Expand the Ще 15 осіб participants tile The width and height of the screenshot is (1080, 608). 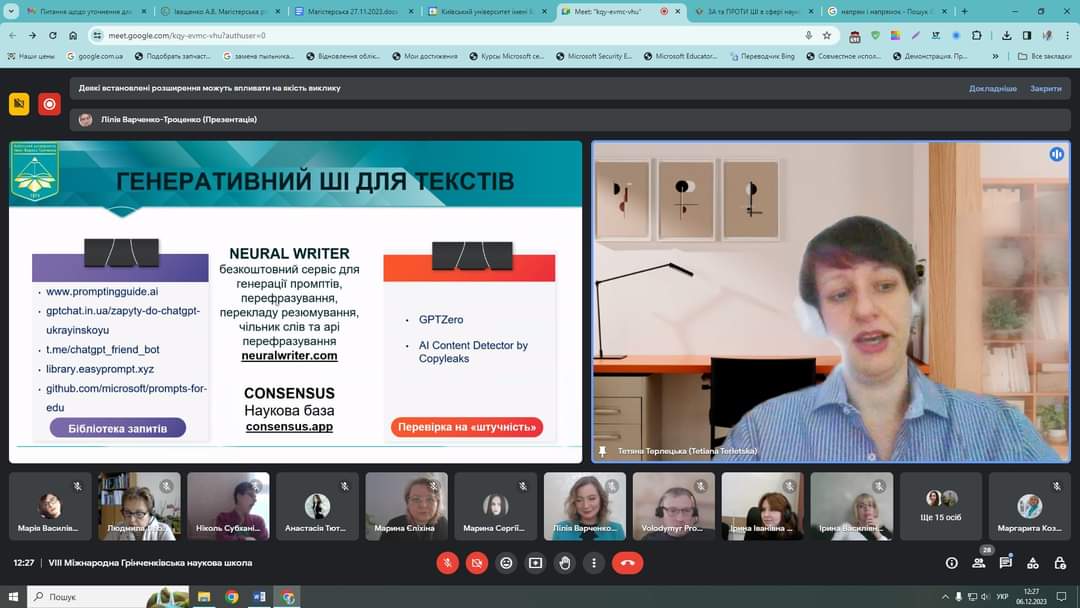[x=941, y=506]
